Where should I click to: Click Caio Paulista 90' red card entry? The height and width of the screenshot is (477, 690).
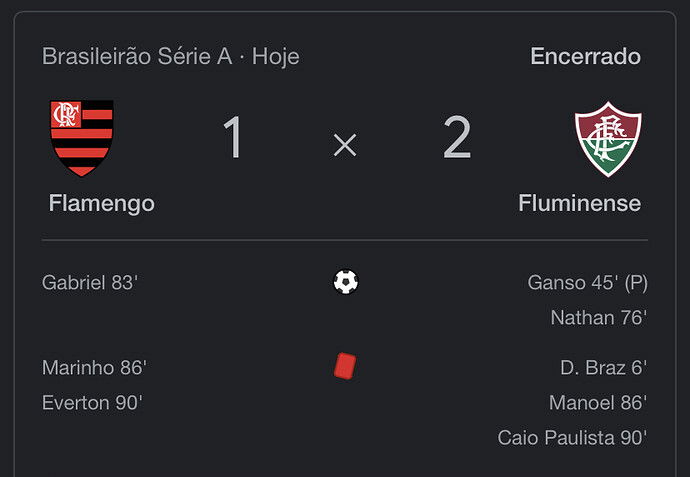coord(573,438)
